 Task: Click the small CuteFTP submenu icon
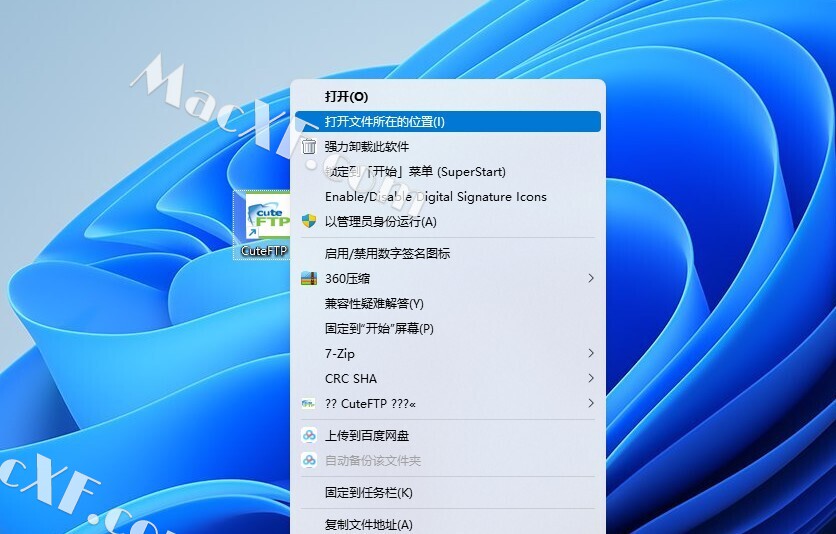[x=308, y=403]
